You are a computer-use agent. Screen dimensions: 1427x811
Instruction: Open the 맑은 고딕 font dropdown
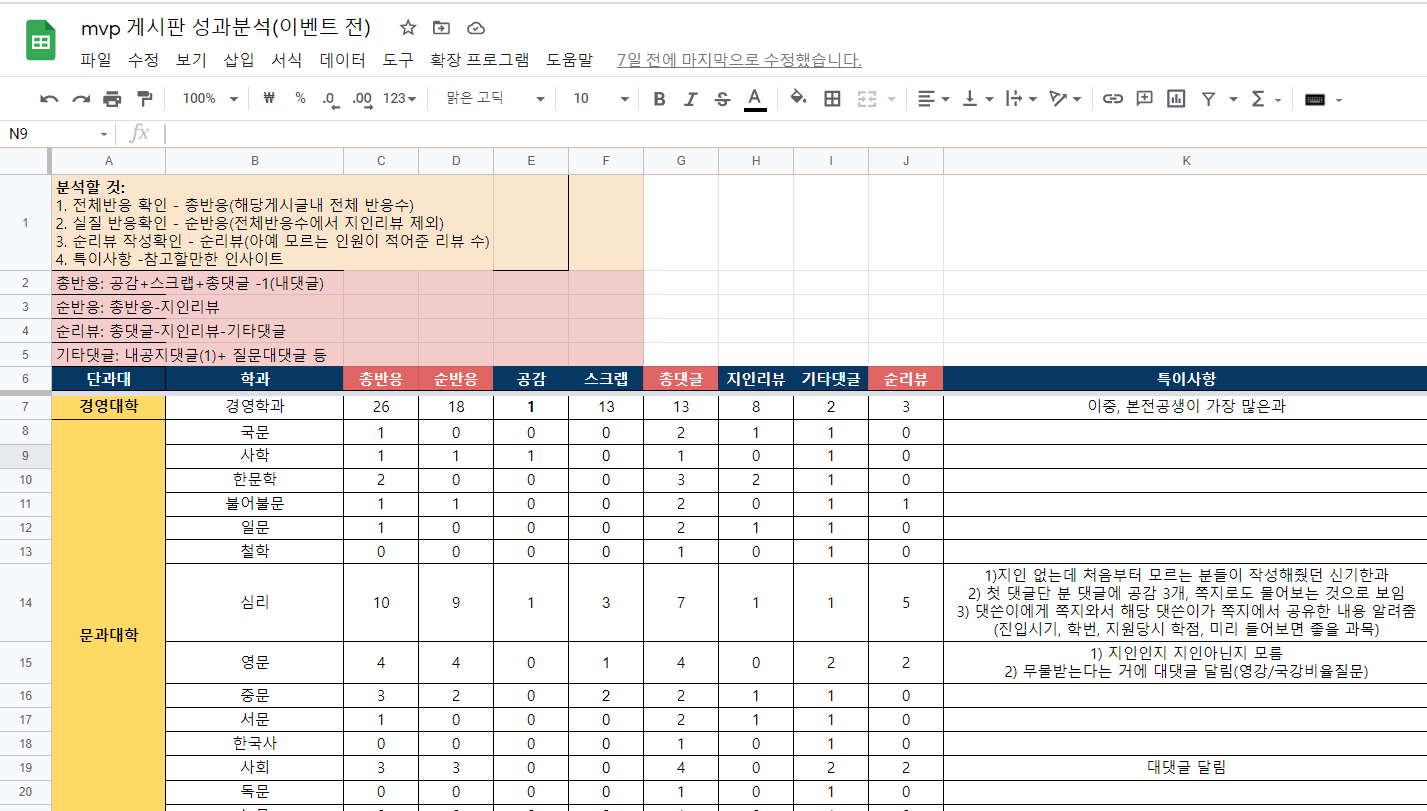pyautogui.click(x=495, y=99)
